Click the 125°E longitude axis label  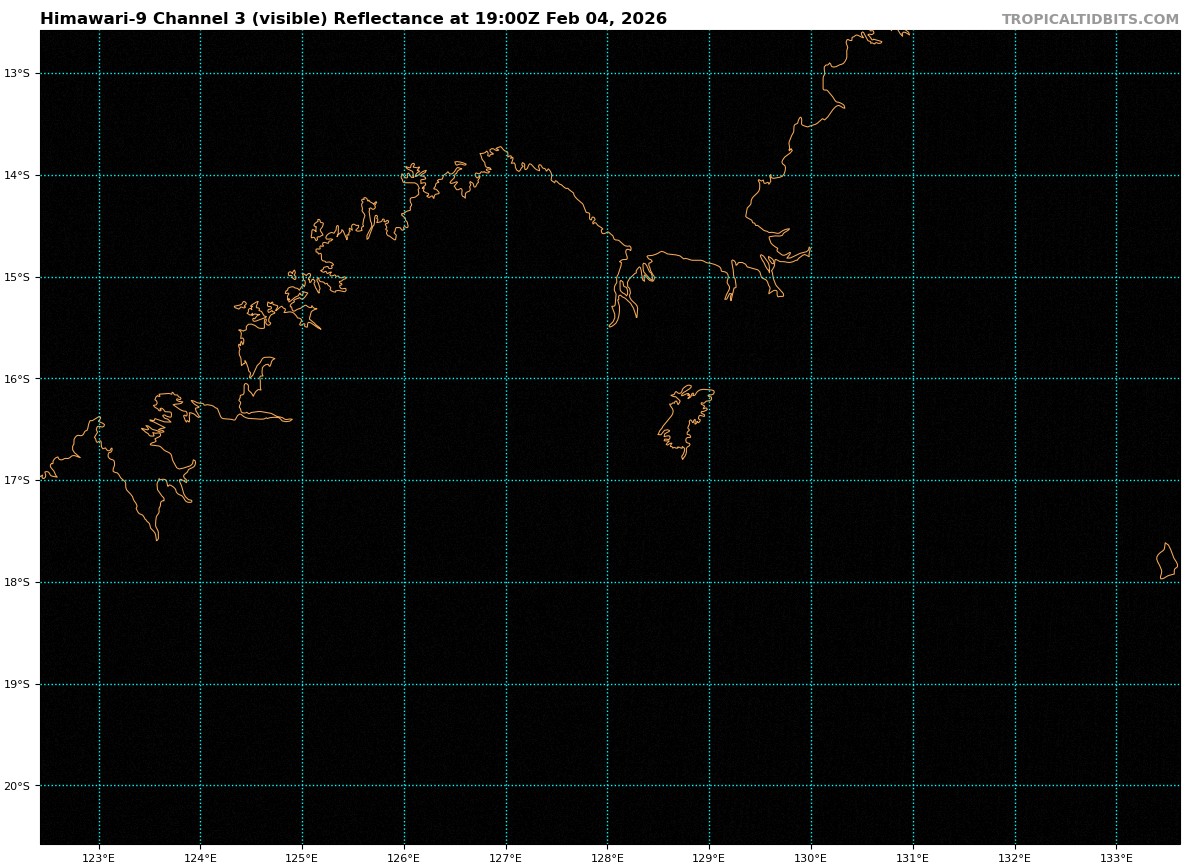(302, 857)
